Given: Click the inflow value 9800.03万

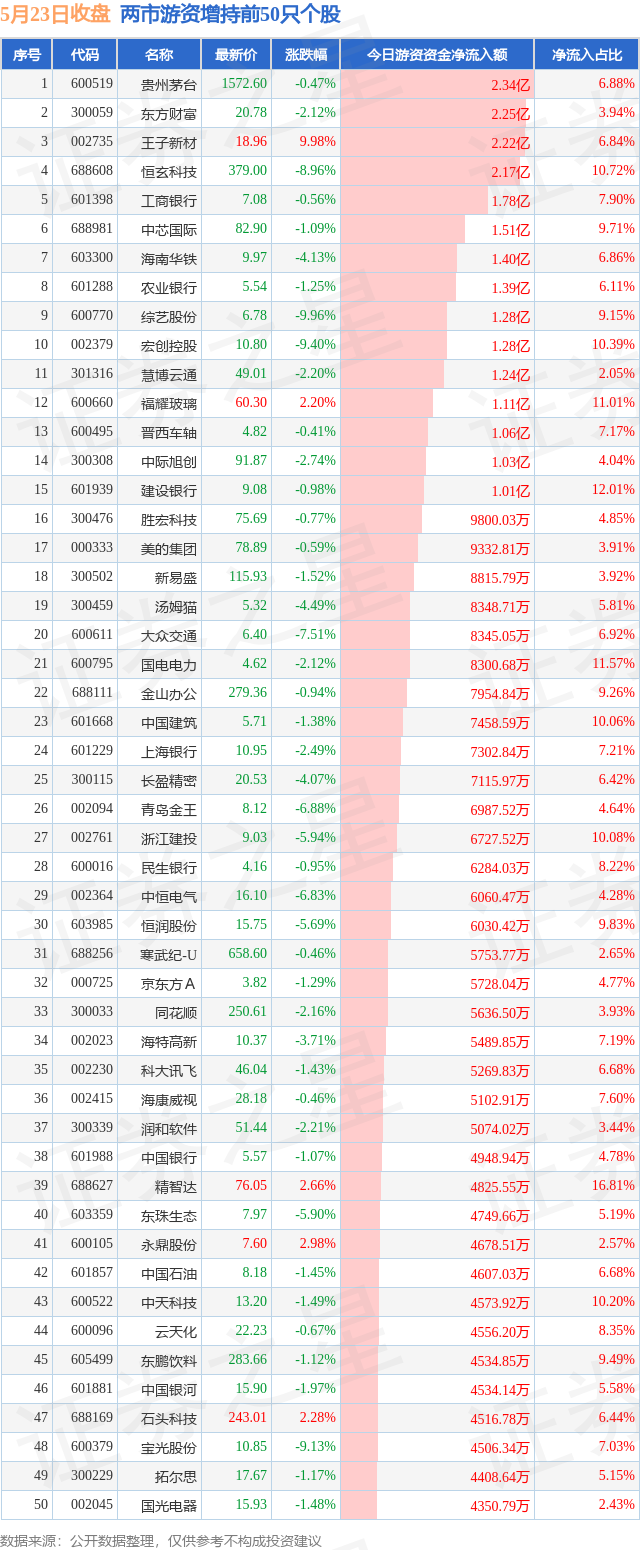Looking at the screenshot, I should [x=499, y=519].
